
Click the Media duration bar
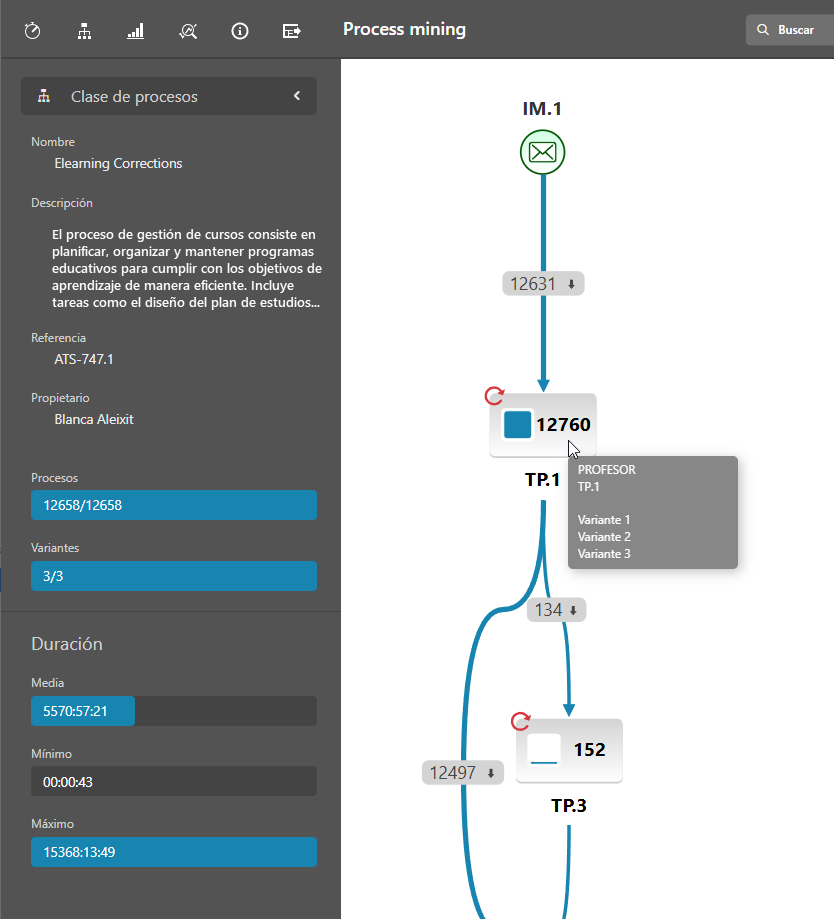[x=174, y=711]
